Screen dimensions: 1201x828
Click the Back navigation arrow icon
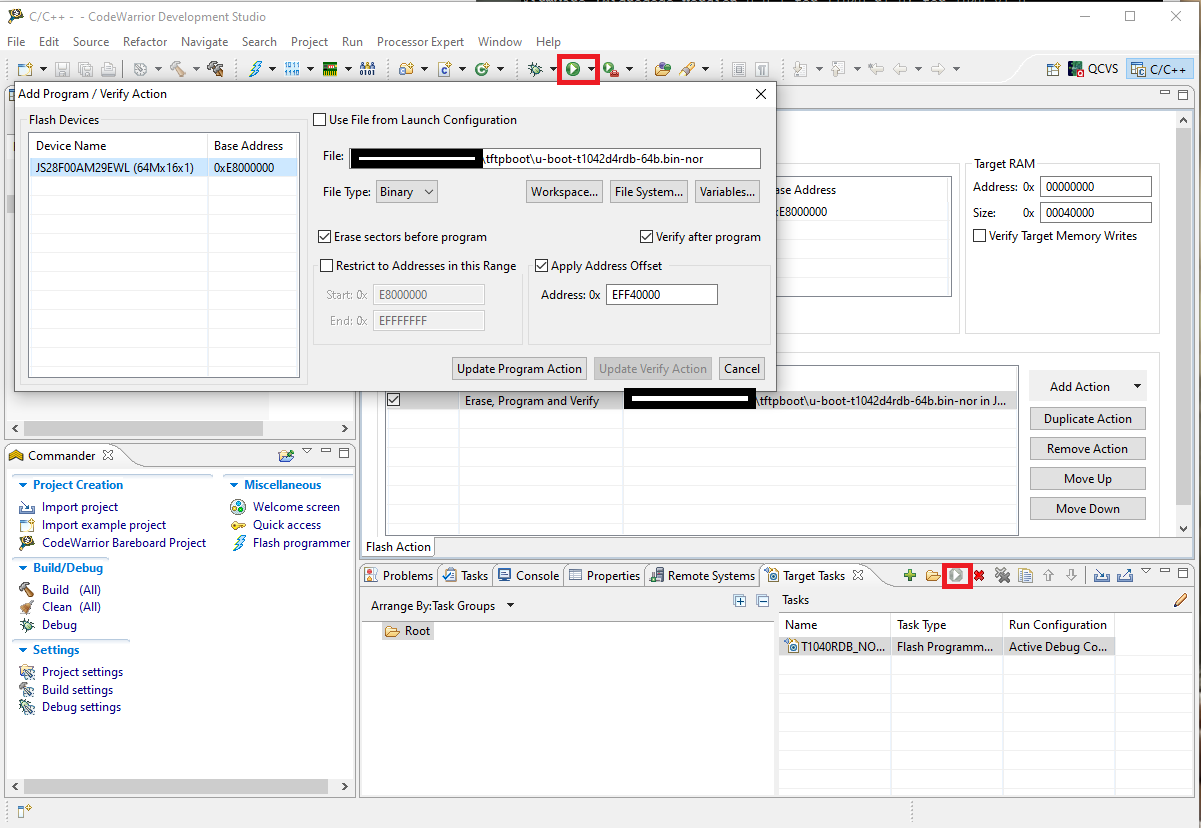899,69
